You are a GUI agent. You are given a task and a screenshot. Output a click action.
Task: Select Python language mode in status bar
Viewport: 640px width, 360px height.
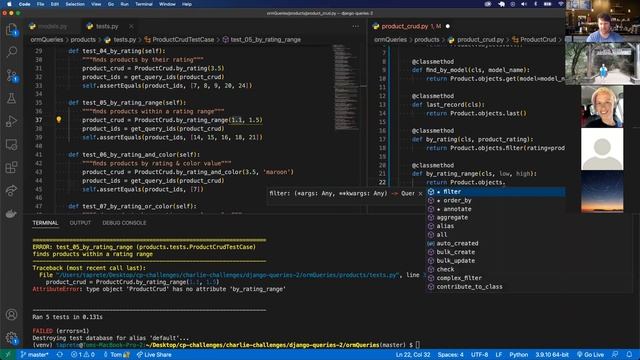pos(518,355)
